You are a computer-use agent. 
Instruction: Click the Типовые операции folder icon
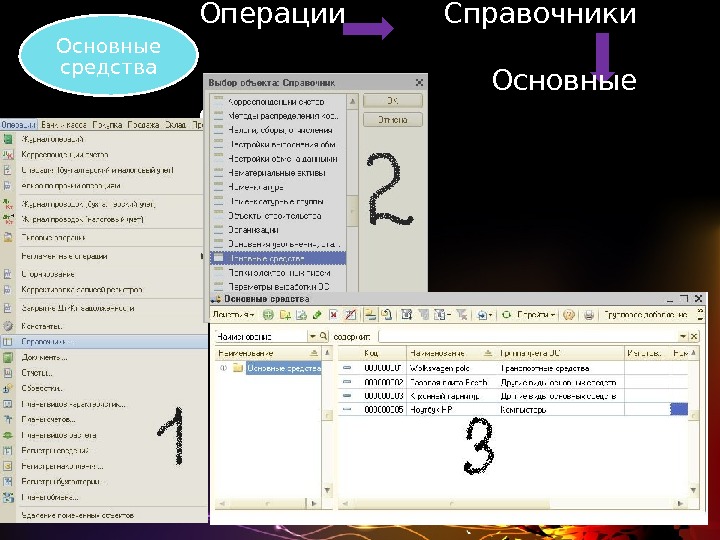point(8,237)
